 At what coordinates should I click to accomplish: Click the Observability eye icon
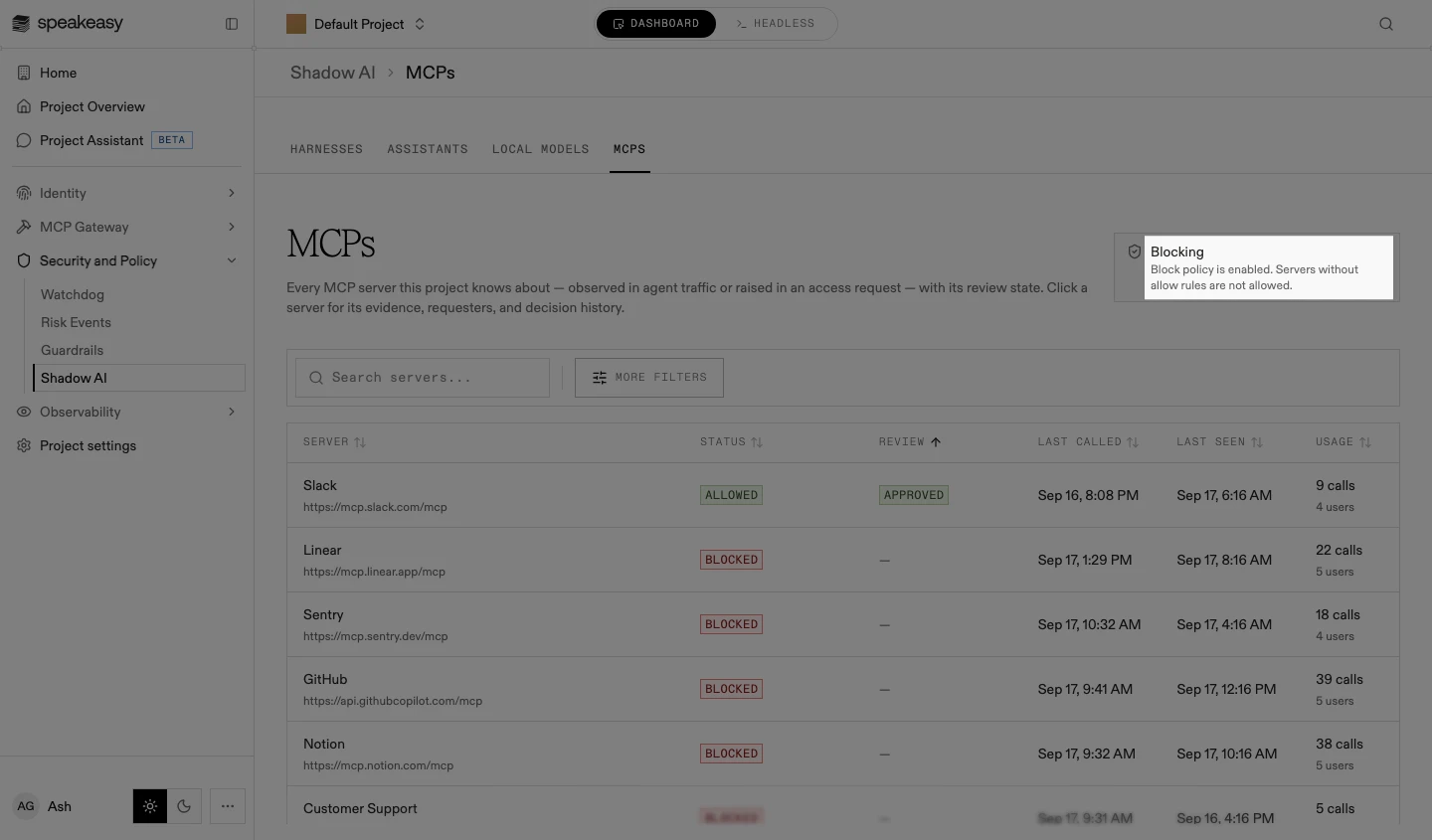(24, 412)
